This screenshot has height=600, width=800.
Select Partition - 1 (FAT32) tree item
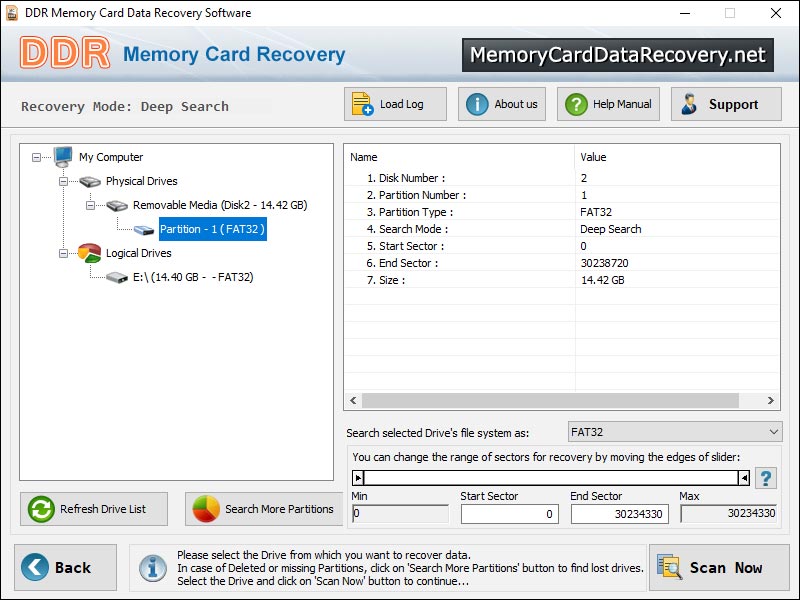[212, 229]
